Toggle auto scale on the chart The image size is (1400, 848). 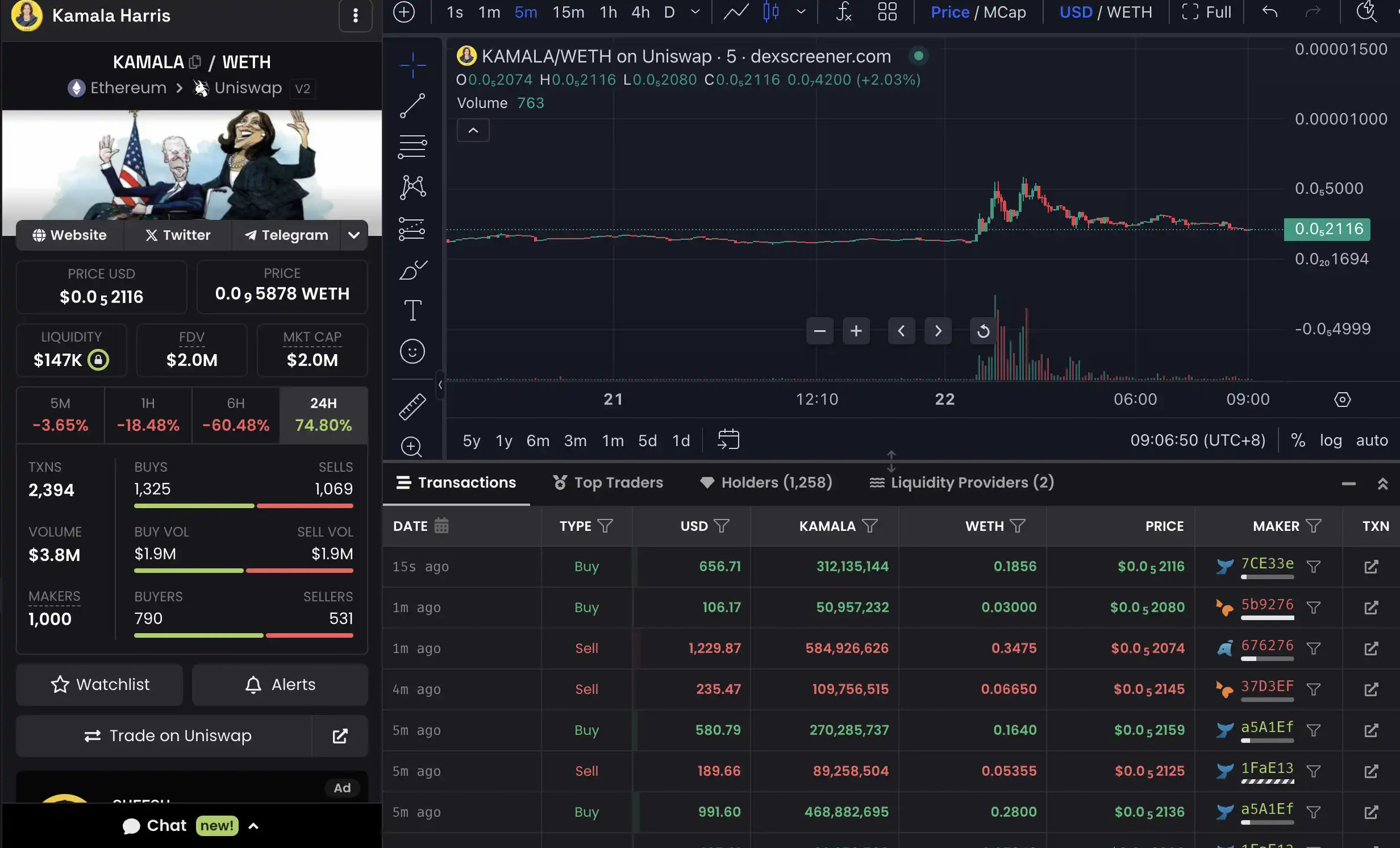[1372, 440]
